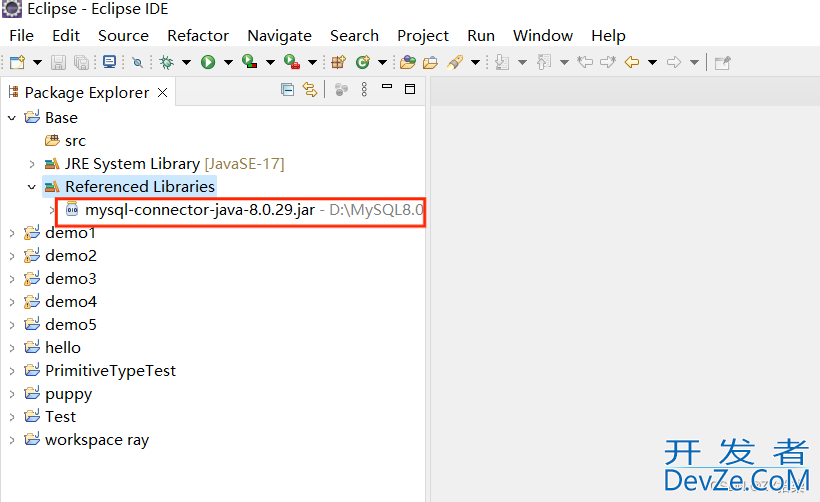Expand the hello project
820x502 pixels.
click(12, 348)
